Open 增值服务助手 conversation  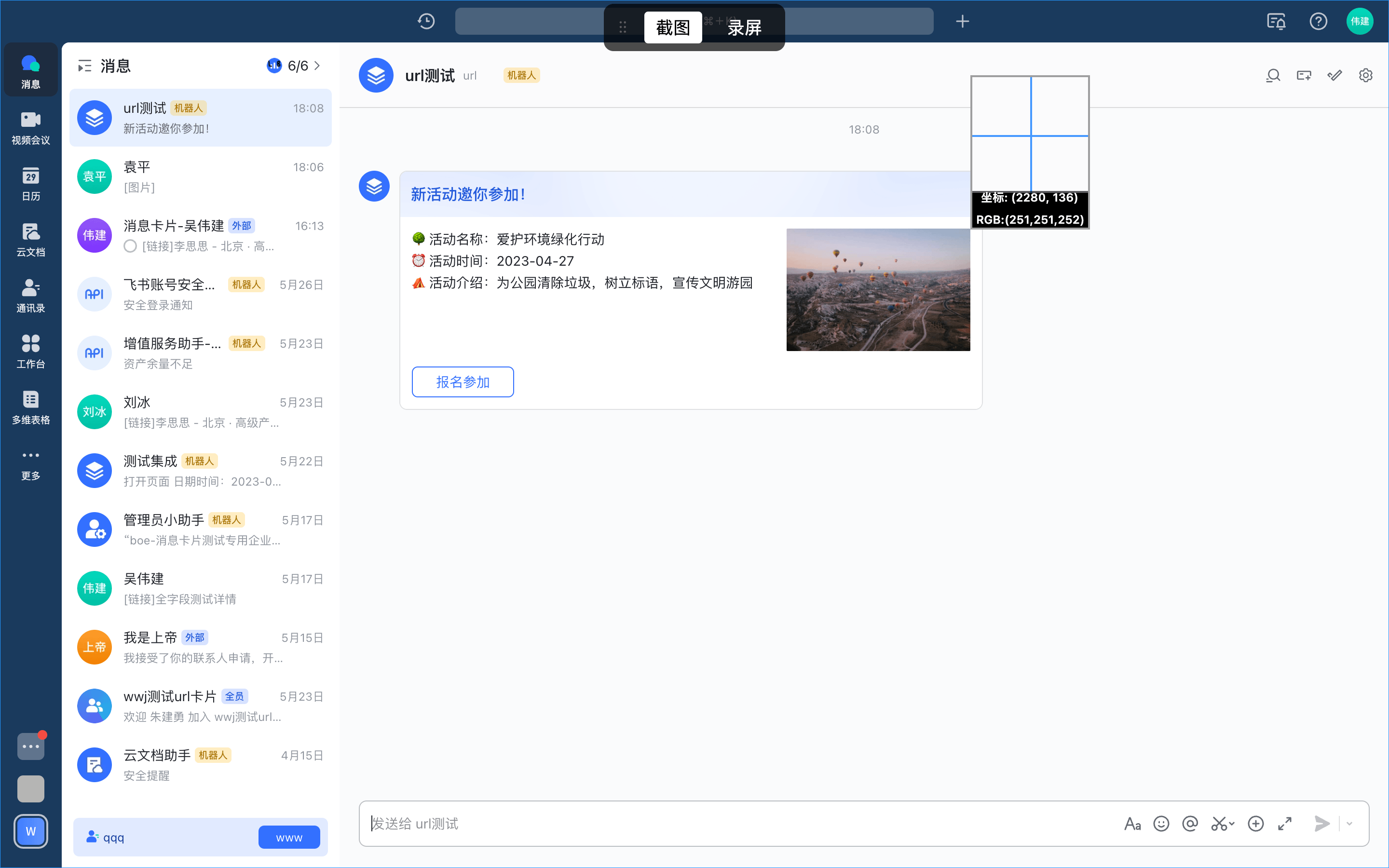click(200, 353)
